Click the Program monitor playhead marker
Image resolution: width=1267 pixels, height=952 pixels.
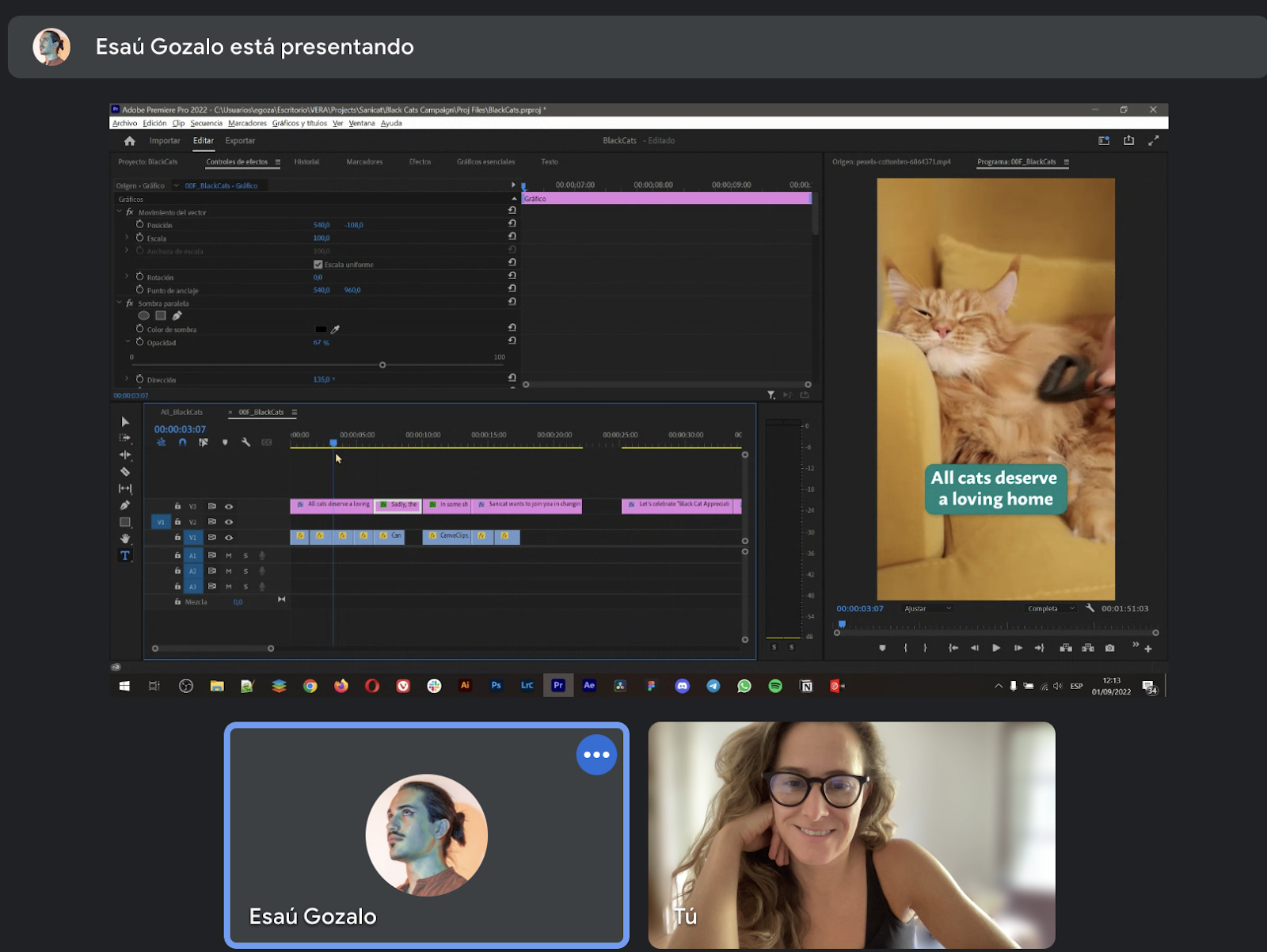point(842,624)
